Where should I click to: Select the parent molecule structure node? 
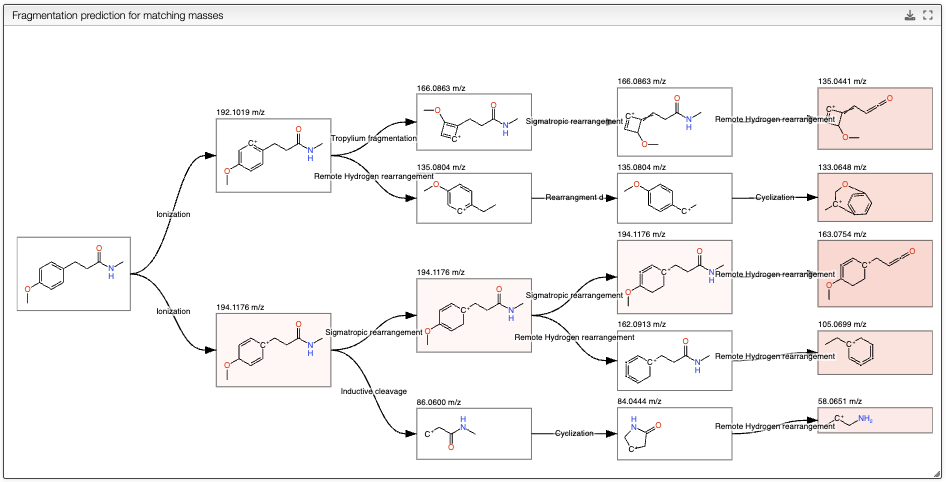[x=74, y=274]
